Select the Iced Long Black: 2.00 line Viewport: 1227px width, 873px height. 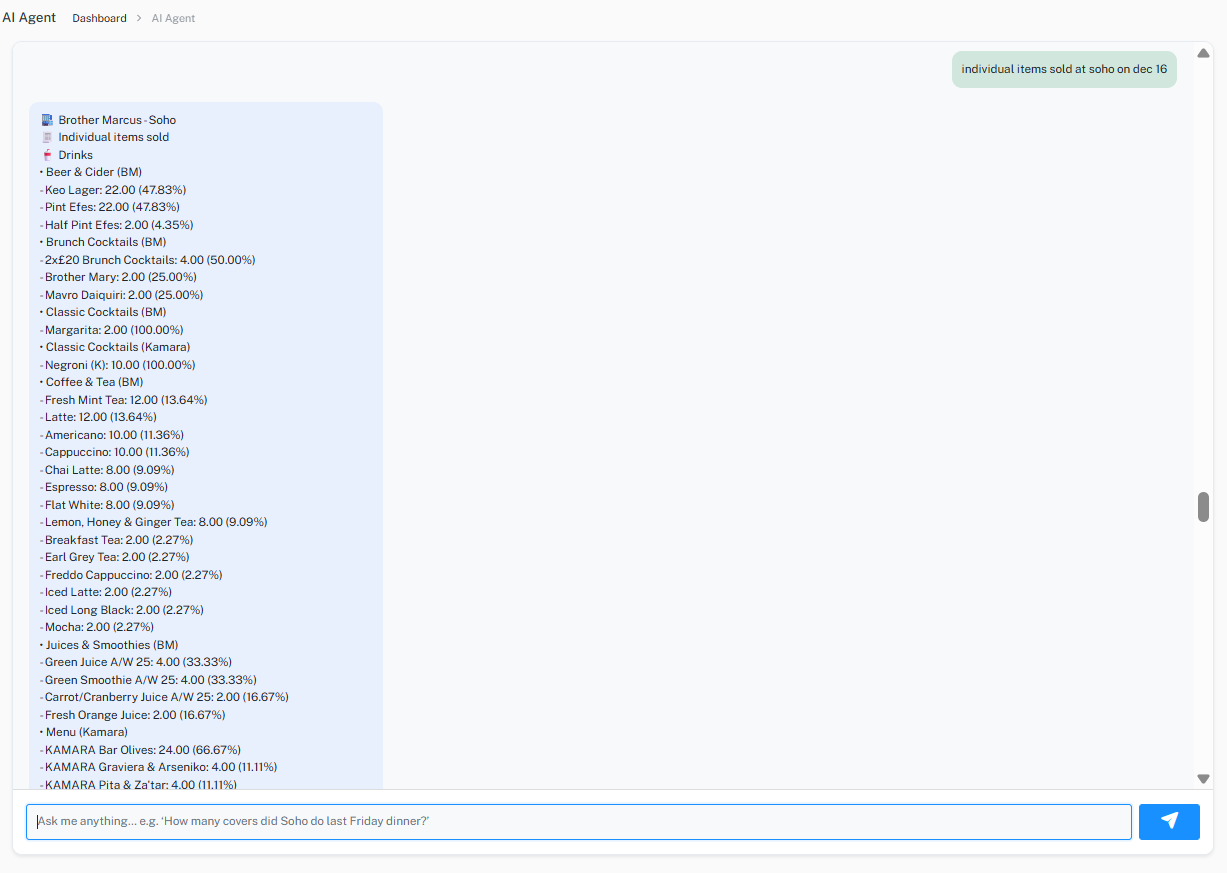point(122,610)
